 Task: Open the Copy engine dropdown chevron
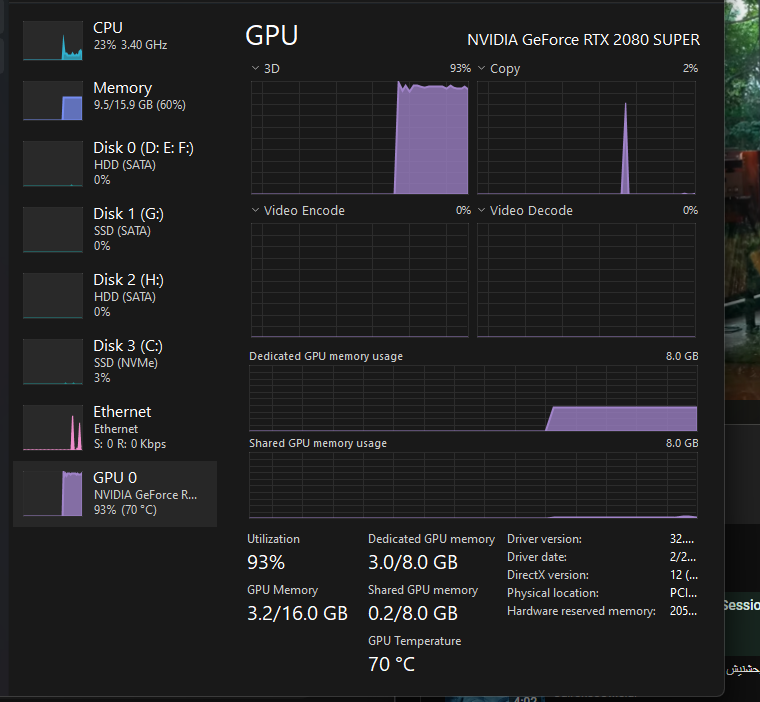481,68
